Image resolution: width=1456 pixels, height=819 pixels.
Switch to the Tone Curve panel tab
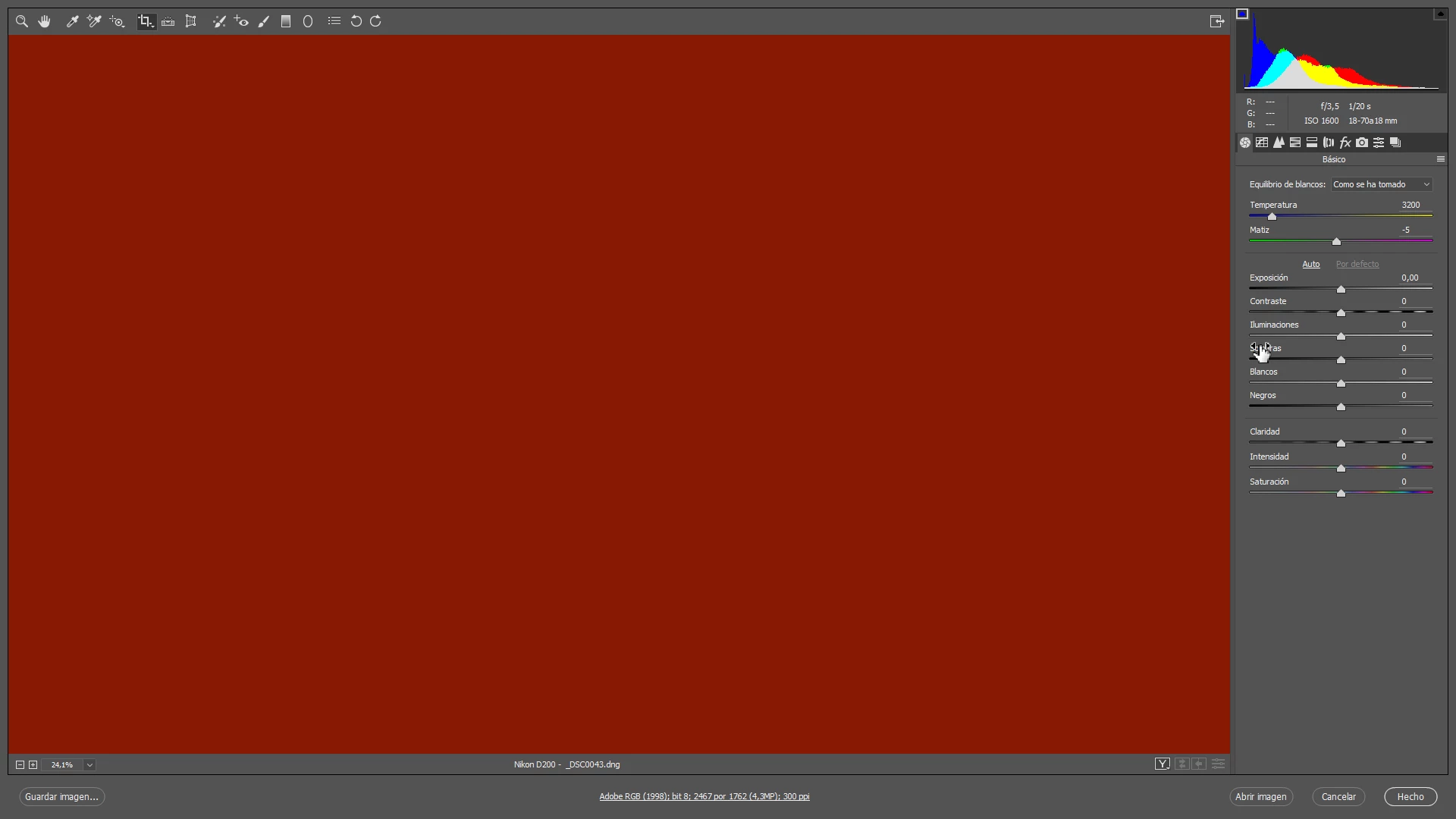[x=1262, y=143]
